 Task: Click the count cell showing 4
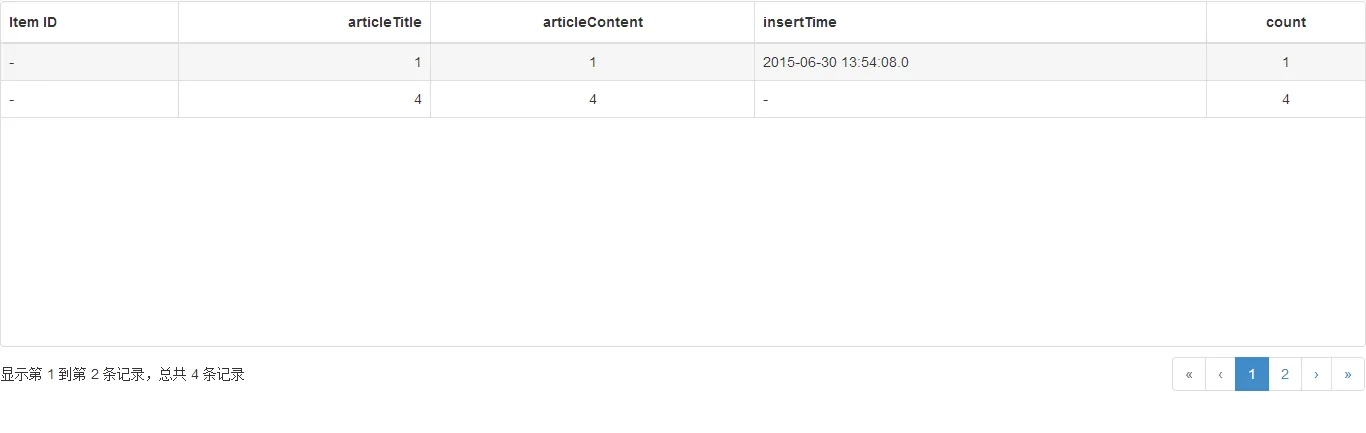click(x=1285, y=99)
